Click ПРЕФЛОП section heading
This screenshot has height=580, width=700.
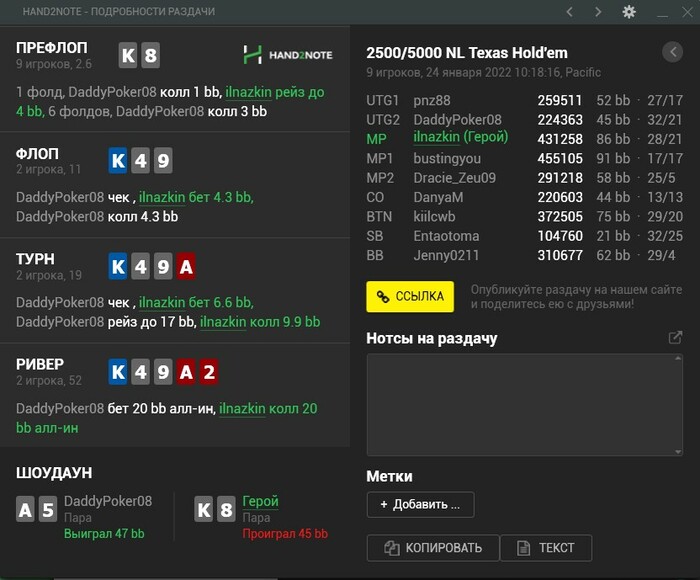click(52, 48)
